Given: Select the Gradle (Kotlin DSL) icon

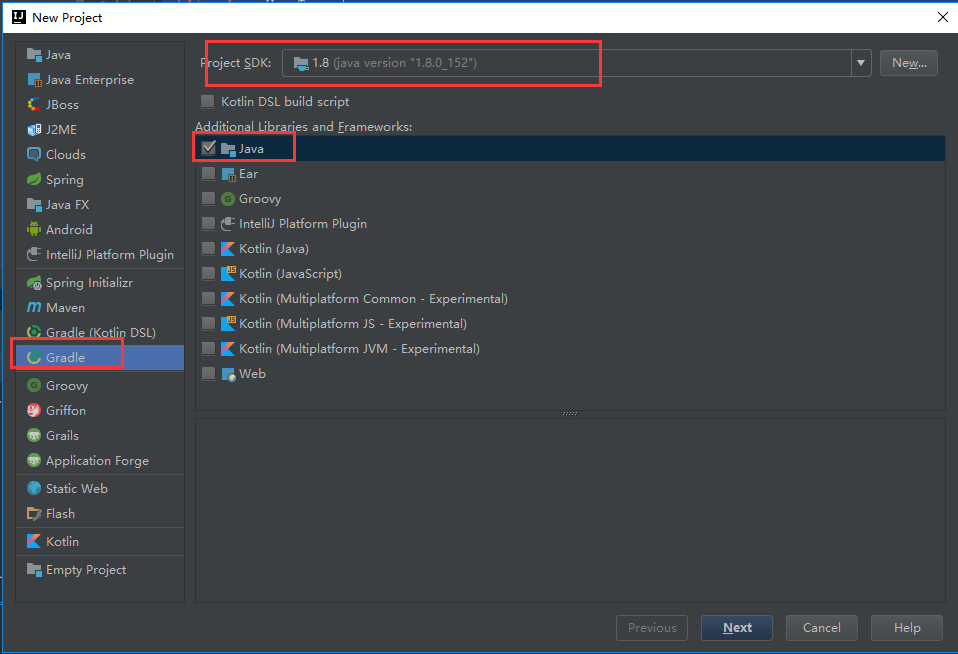Looking at the screenshot, I should click(x=34, y=332).
